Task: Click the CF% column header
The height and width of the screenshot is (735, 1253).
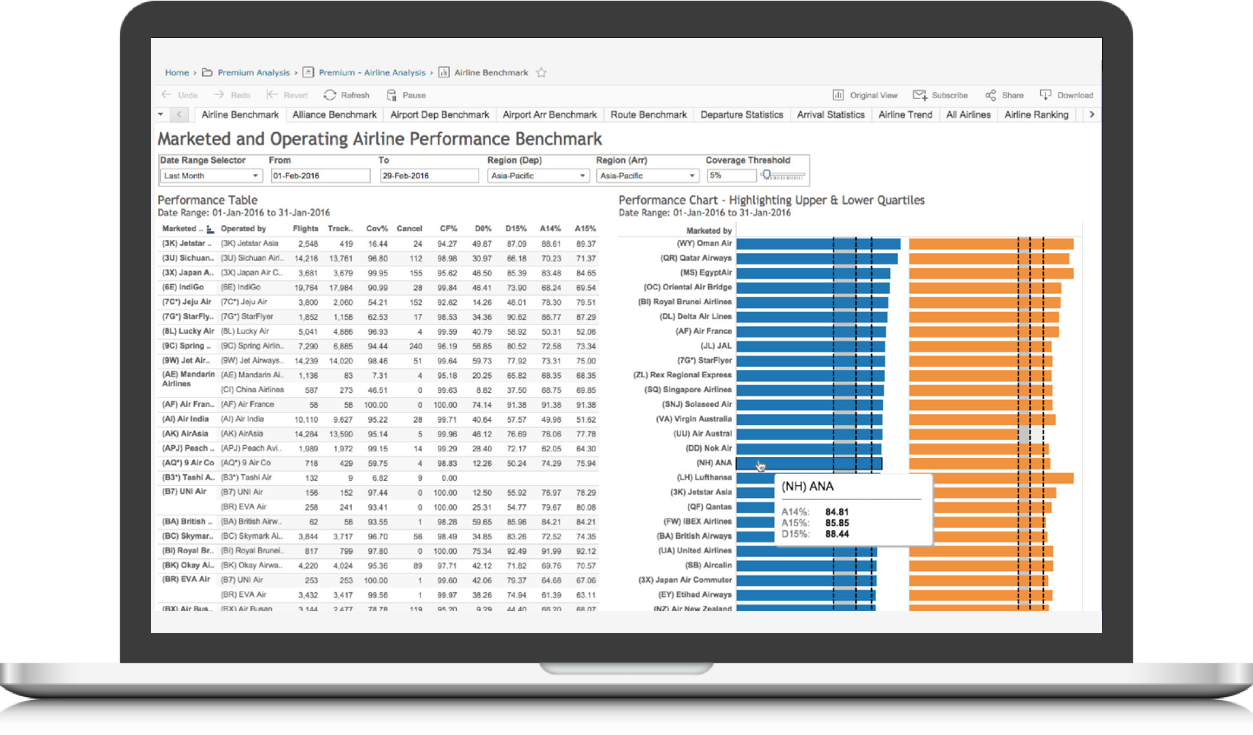Action: tap(448, 229)
